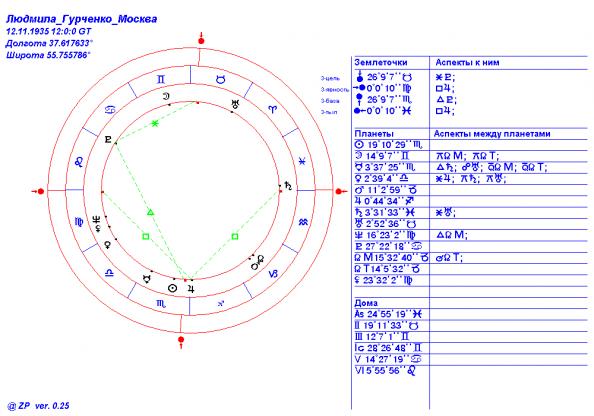The height and width of the screenshot is (416, 594).
Task: Click the Virgo glyph in the zodiac ring
Action: click(x=79, y=222)
